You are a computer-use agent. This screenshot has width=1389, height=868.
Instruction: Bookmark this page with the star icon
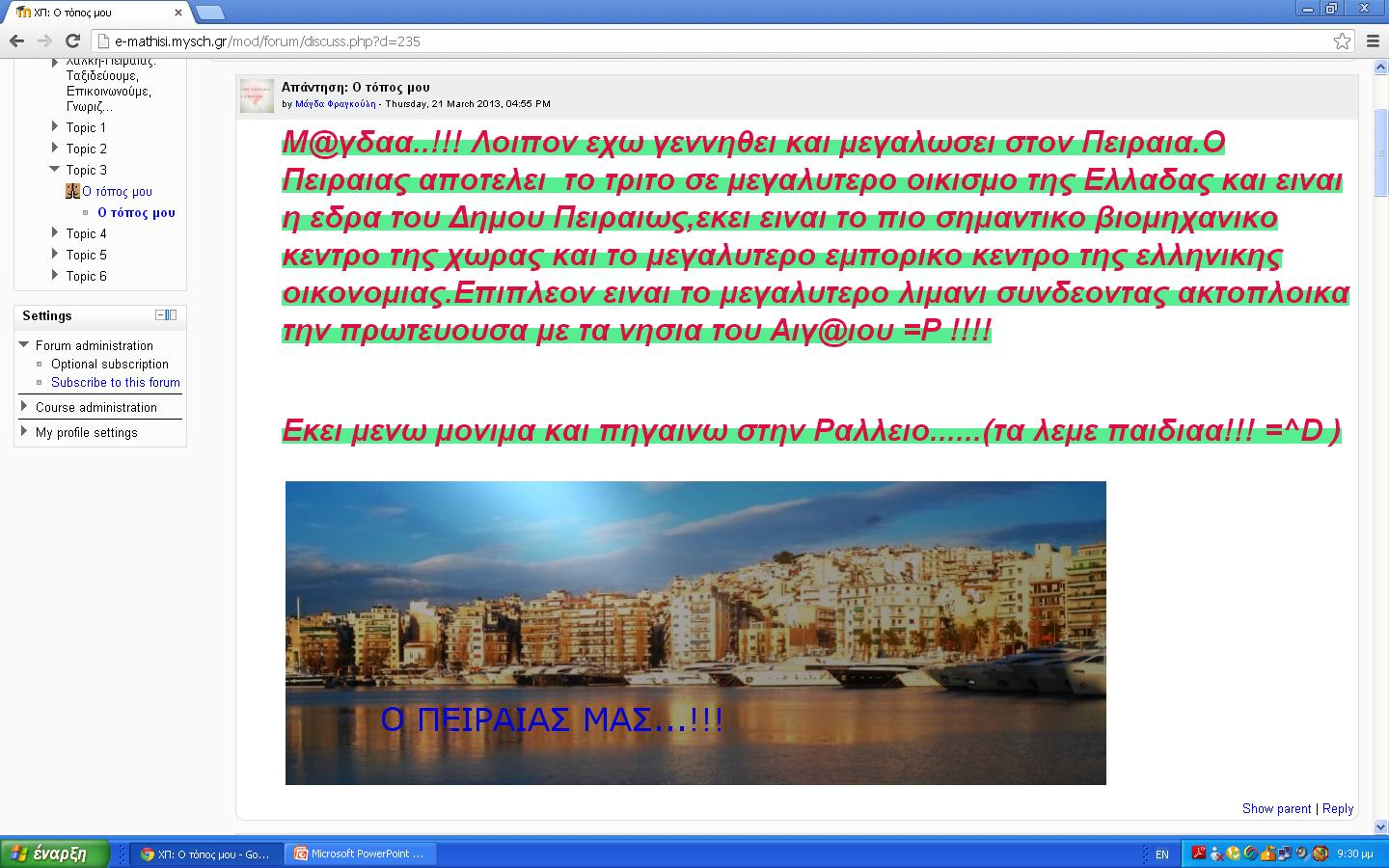1343,41
